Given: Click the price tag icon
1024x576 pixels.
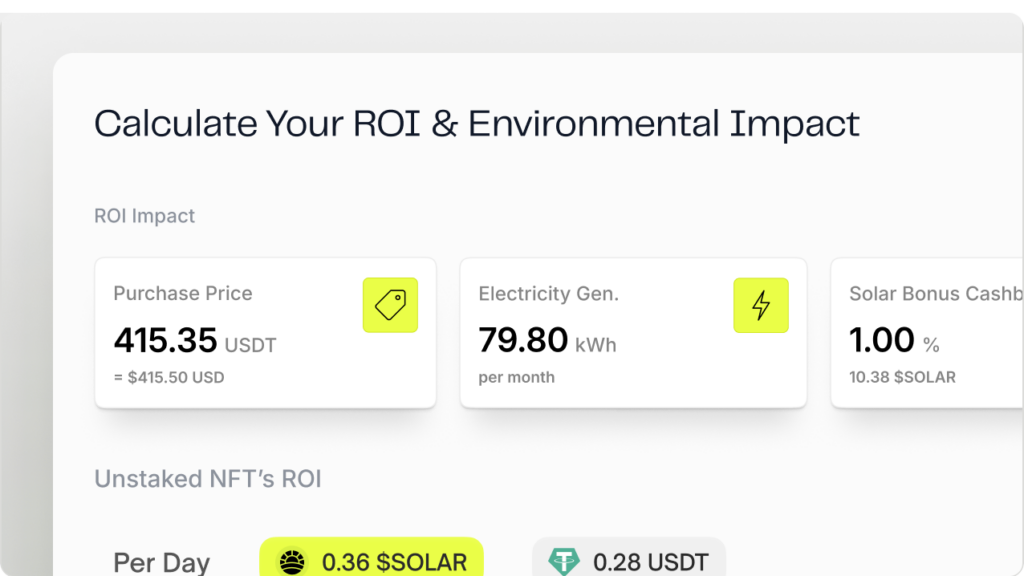Looking at the screenshot, I should (x=390, y=305).
